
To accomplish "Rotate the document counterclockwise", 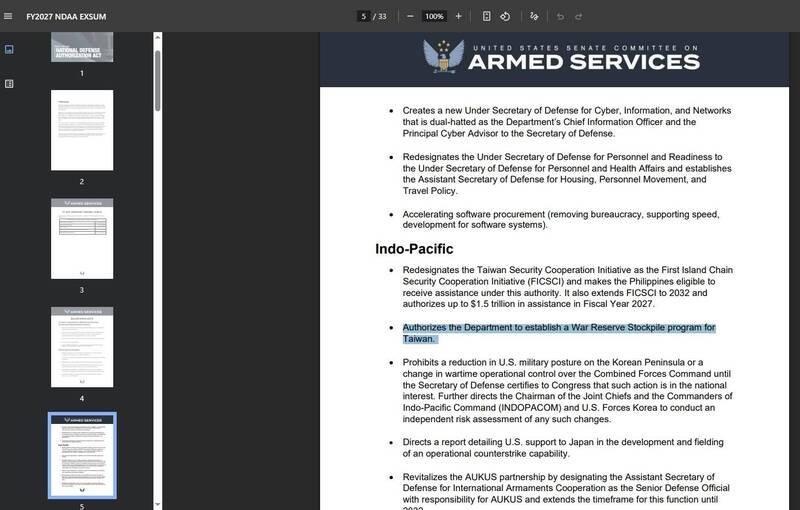I will point(505,16).
